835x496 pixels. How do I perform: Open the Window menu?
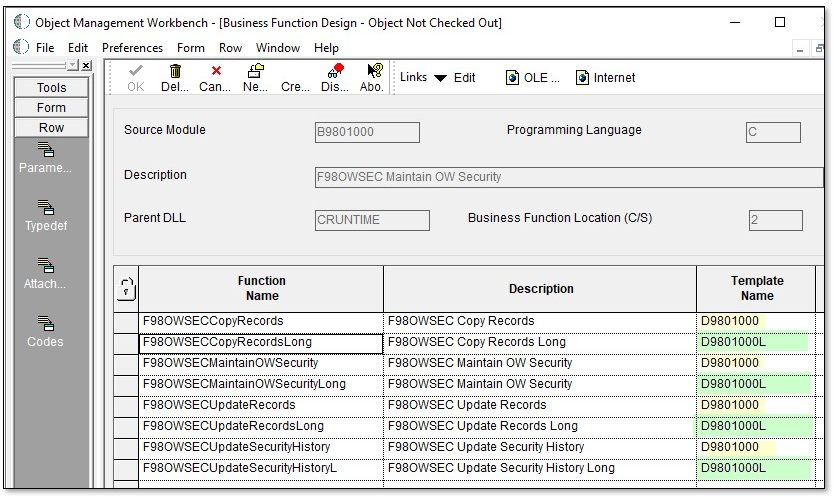[x=277, y=48]
